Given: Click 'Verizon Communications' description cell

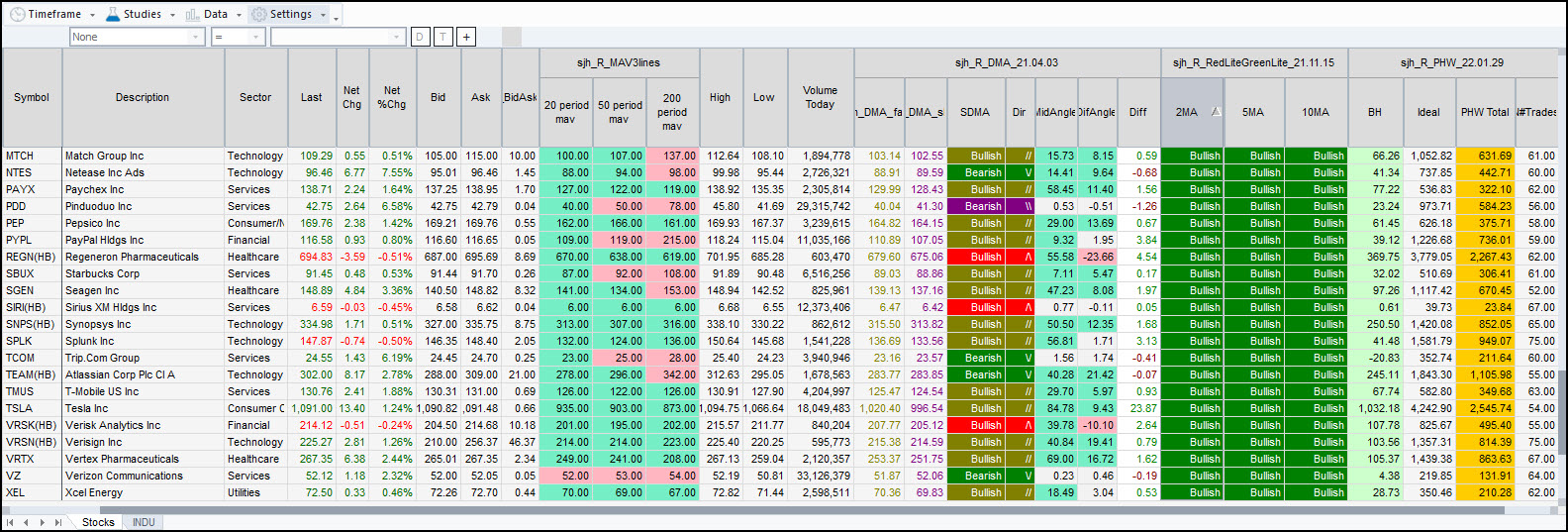Looking at the screenshot, I should [x=143, y=476].
